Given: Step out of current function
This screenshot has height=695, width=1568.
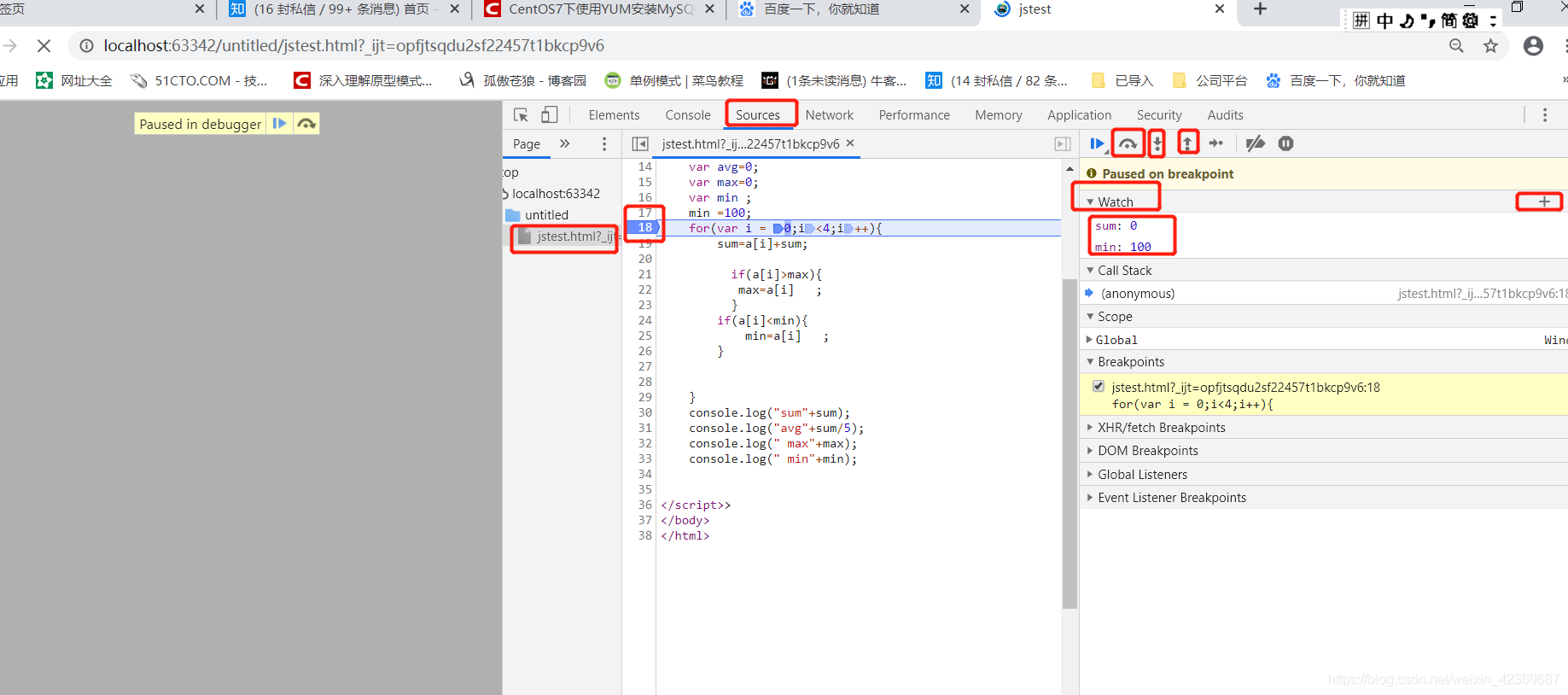Looking at the screenshot, I should (1187, 143).
